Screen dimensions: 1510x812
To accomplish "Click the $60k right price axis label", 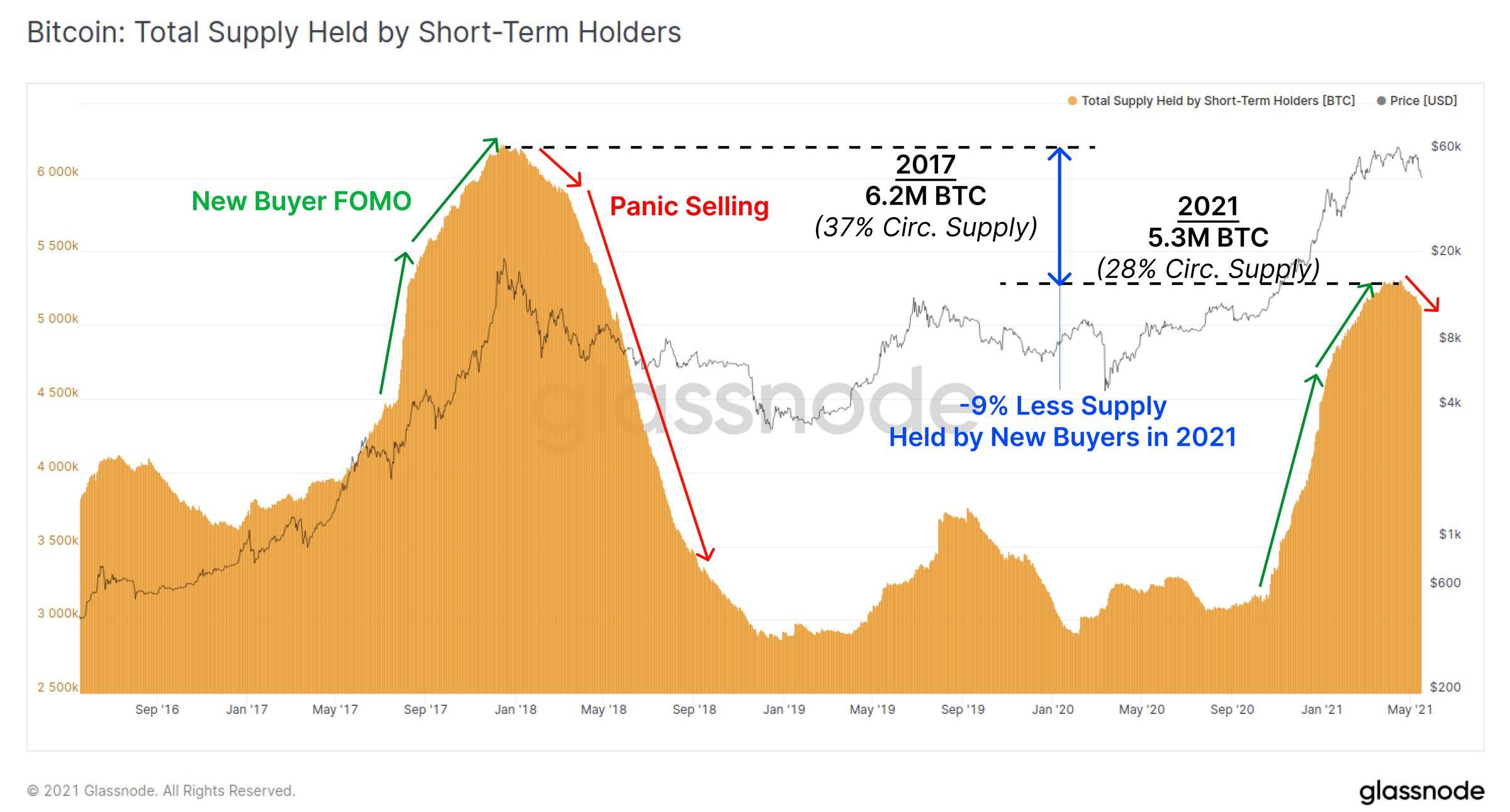I will tap(1445, 146).
